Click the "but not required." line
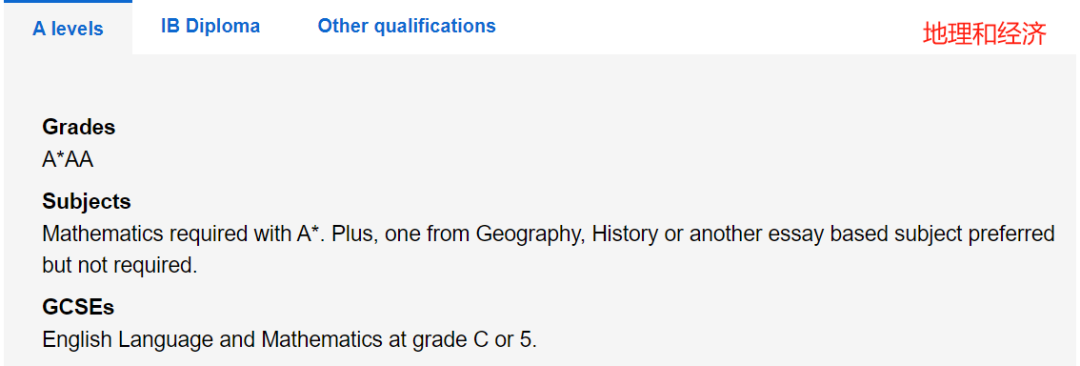 [120, 266]
